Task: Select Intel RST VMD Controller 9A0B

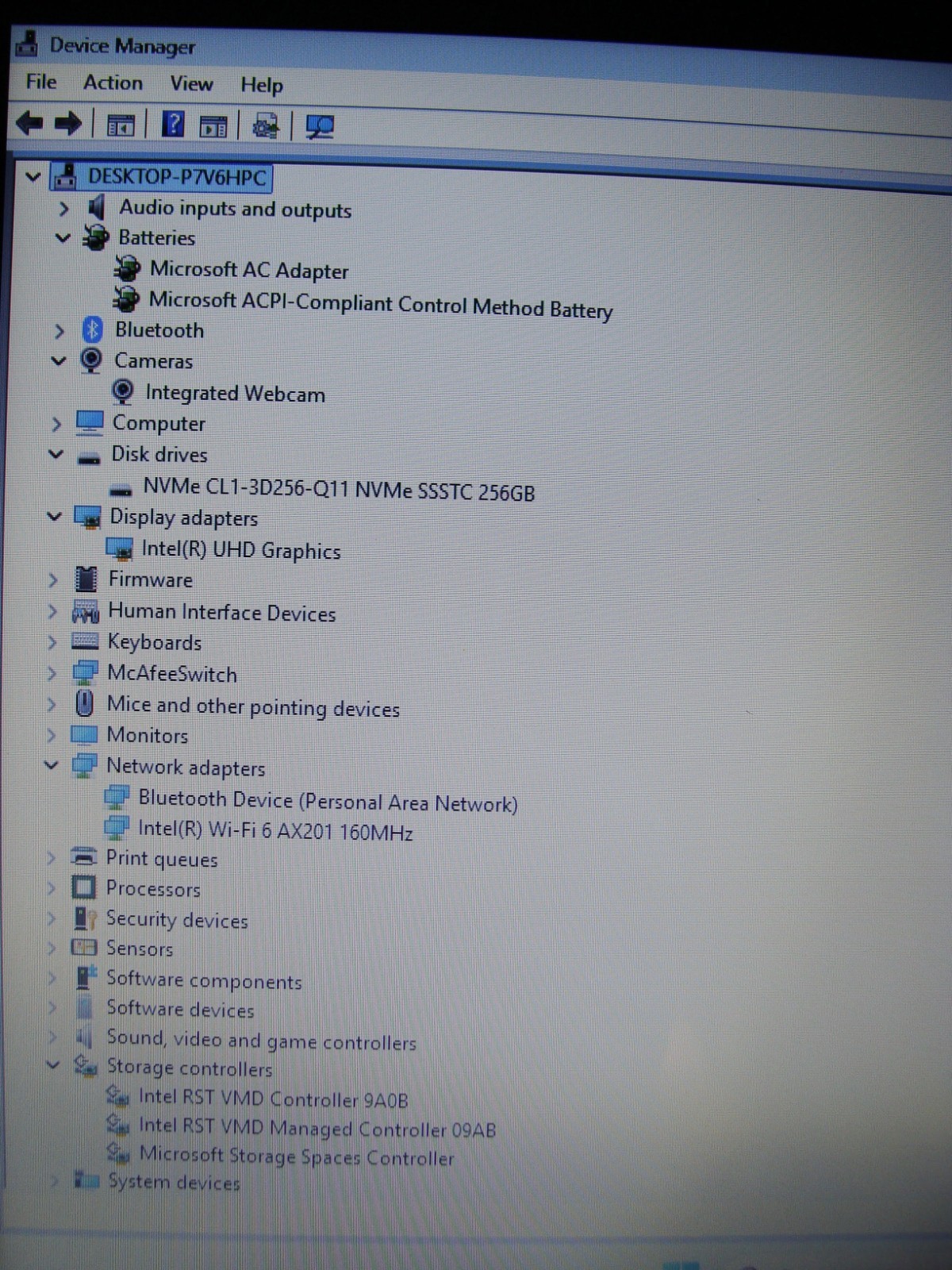Action: pyautogui.click(x=273, y=1099)
